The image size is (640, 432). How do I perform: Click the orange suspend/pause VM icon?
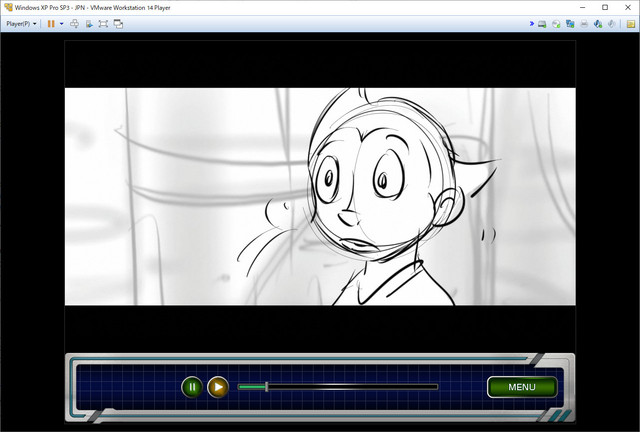[51, 24]
